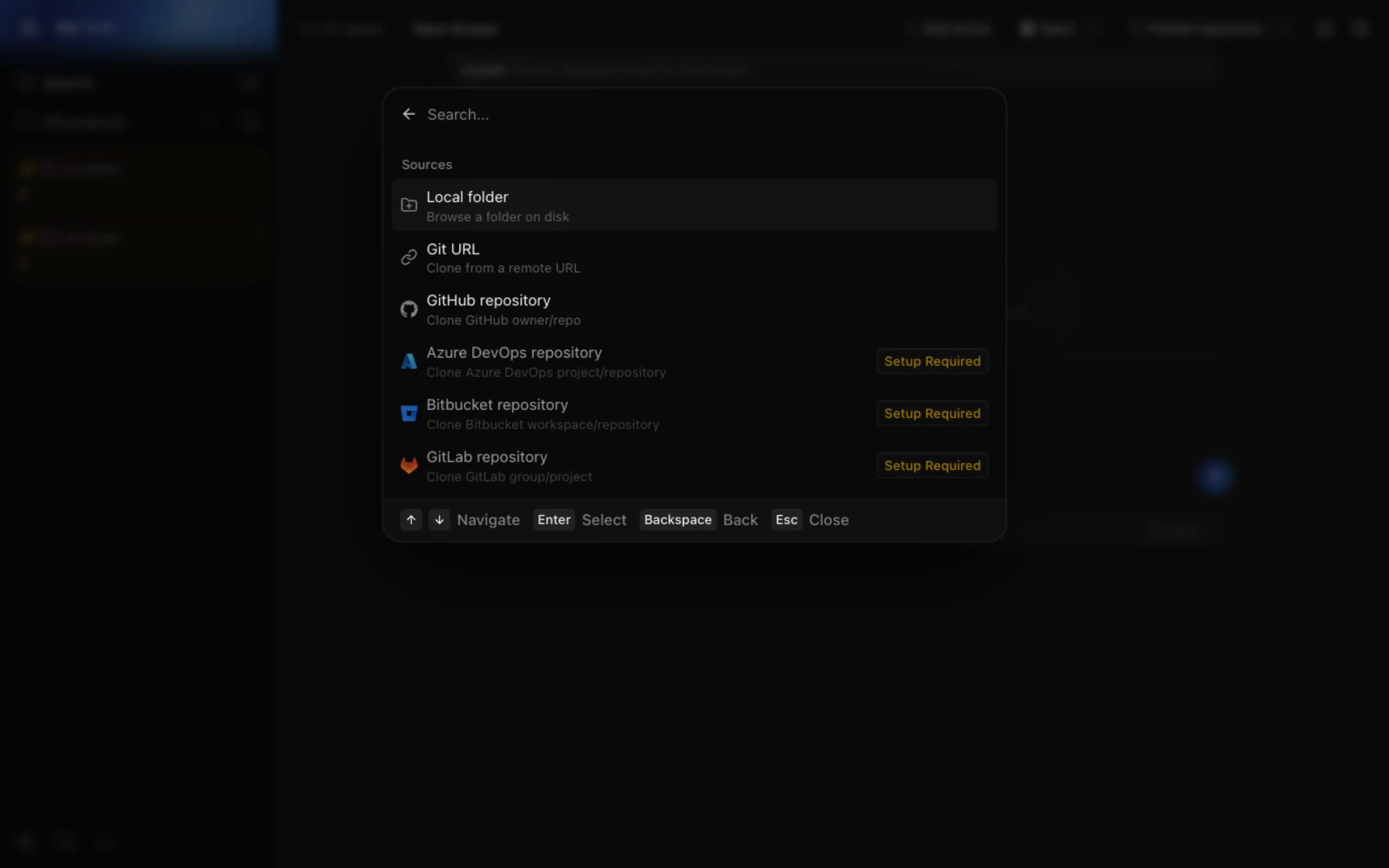Click the Git URL link icon
The height and width of the screenshot is (868, 1389).
(x=409, y=257)
